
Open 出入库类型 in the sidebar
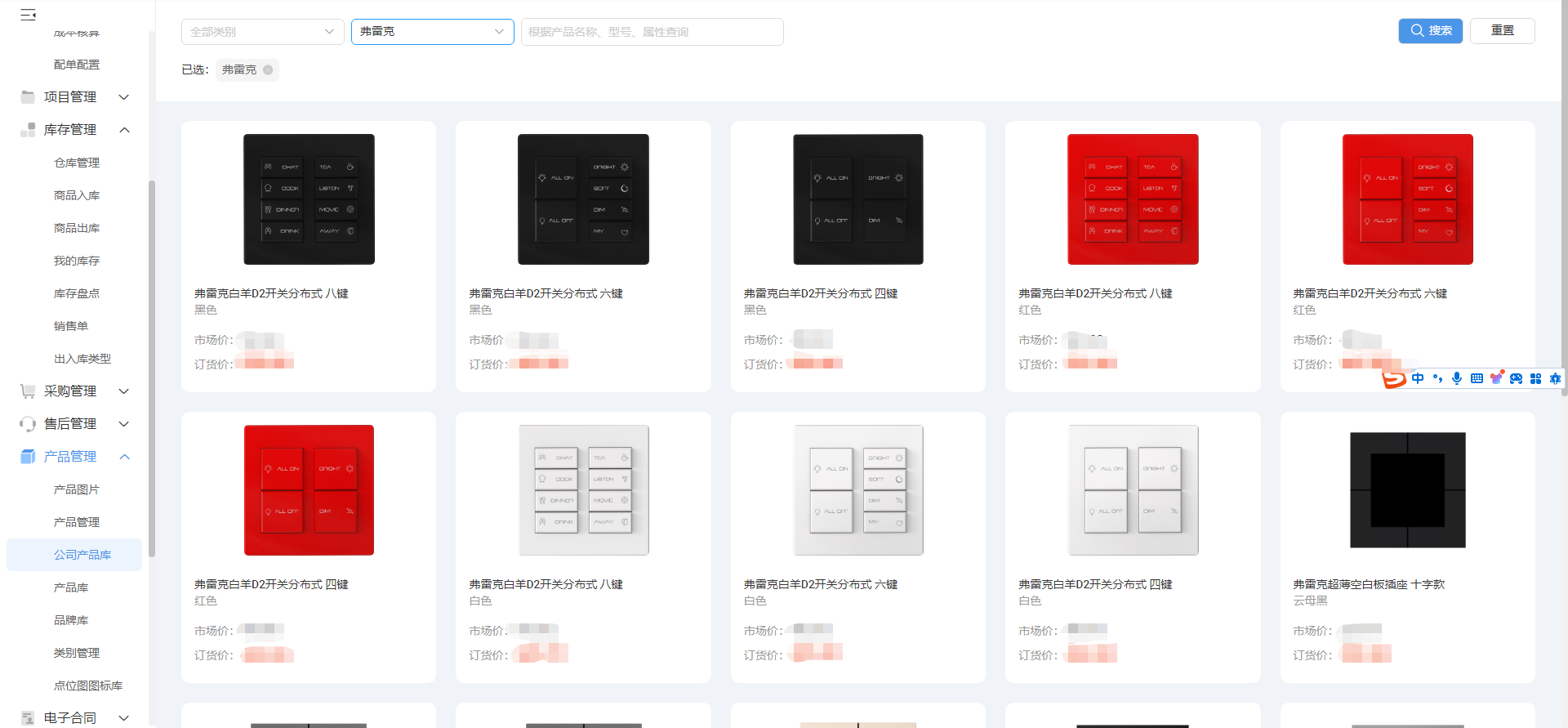(x=82, y=359)
